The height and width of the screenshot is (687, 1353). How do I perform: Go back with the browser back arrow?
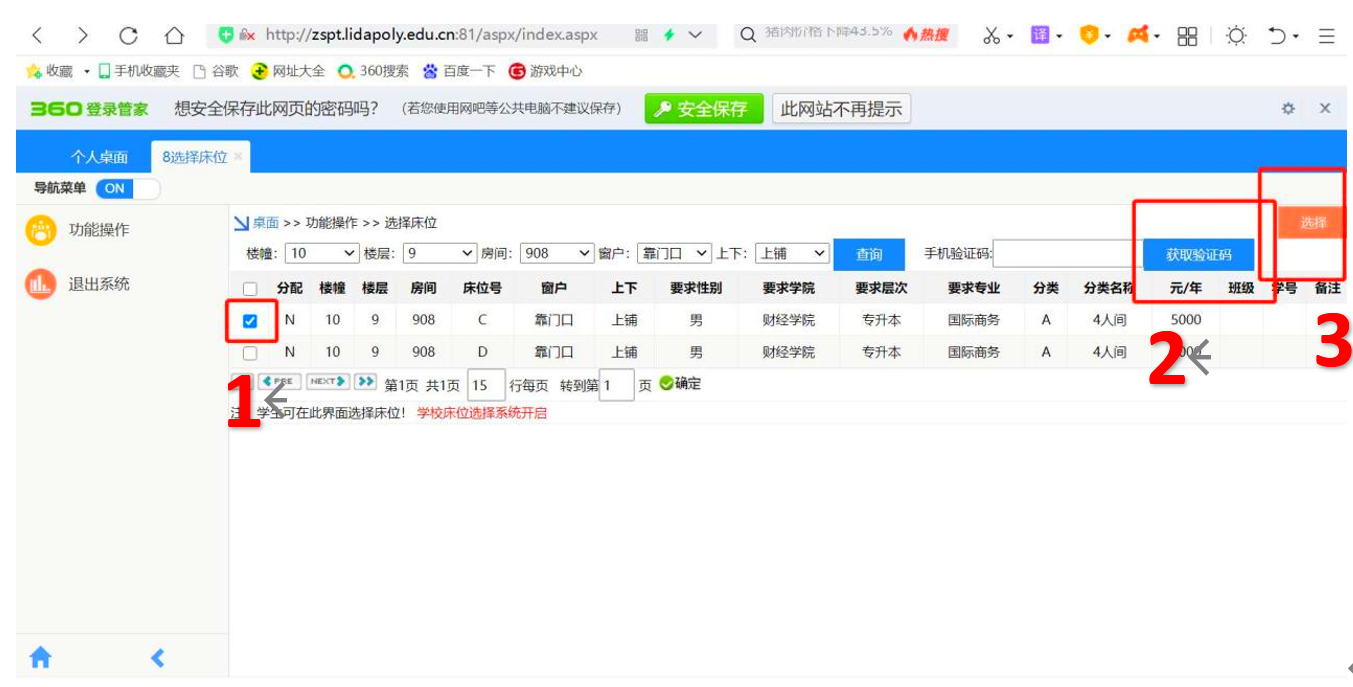(x=37, y=36)
